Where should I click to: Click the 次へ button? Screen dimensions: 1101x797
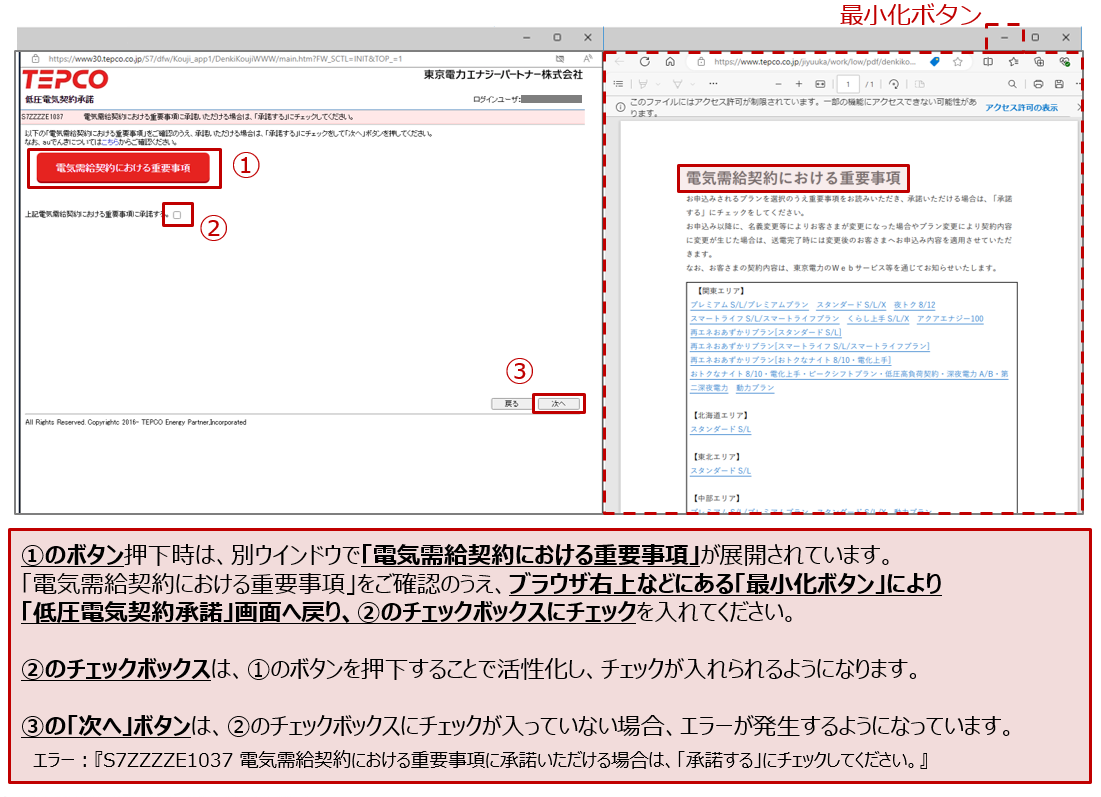pyautogui.click(x=558, y=404)
